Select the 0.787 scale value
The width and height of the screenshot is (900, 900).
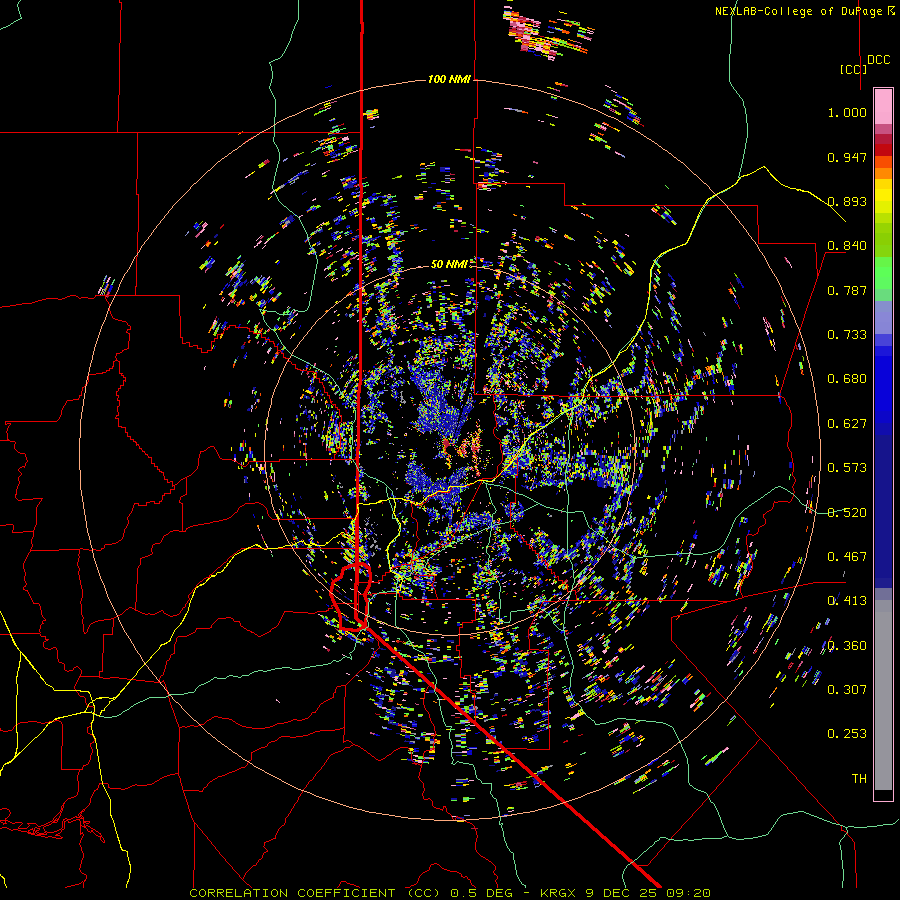[847, 290]
